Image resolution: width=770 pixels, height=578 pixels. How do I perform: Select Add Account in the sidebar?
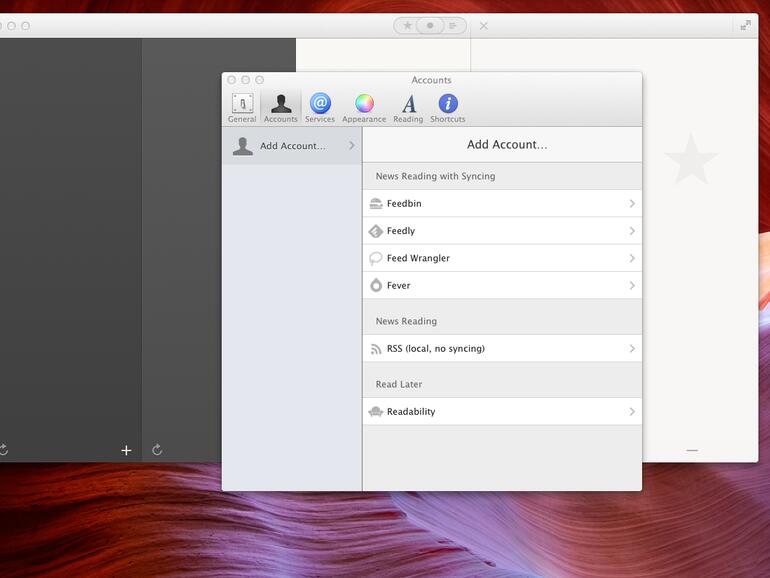pos(292,146)
